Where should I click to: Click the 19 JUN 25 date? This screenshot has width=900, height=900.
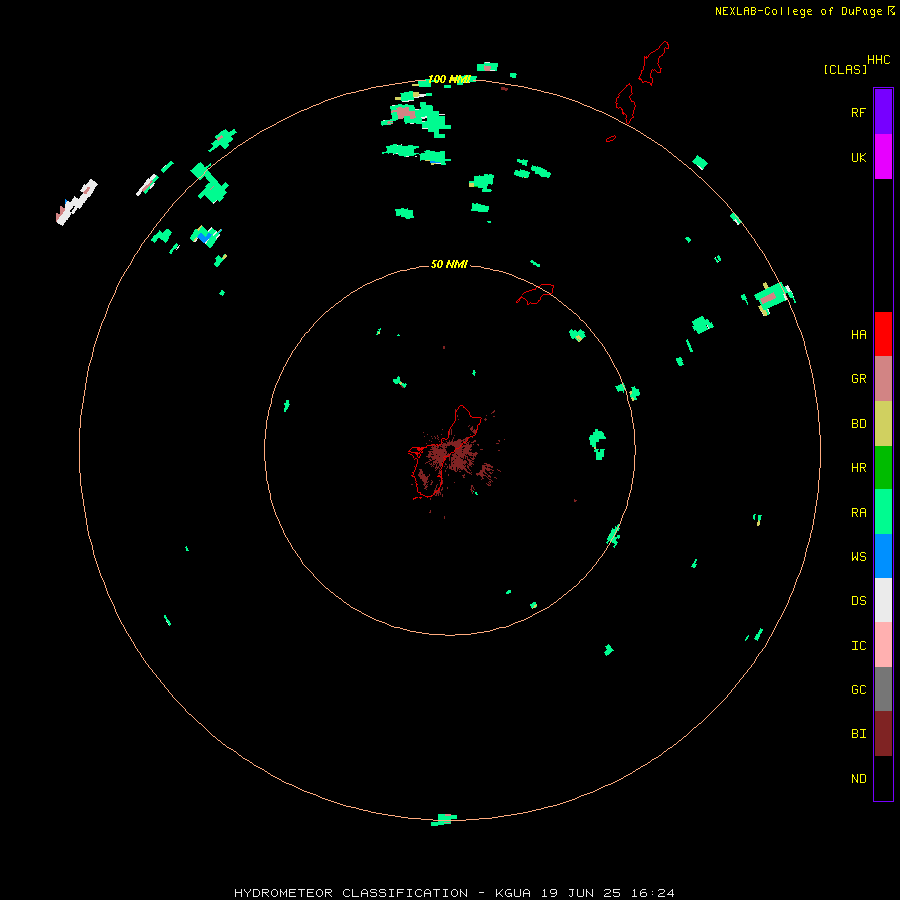(581, 893)
